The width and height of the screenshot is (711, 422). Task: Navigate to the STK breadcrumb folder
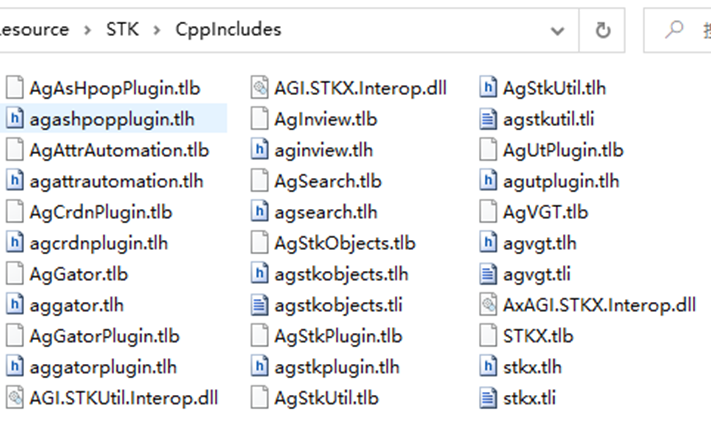point(123,30)
